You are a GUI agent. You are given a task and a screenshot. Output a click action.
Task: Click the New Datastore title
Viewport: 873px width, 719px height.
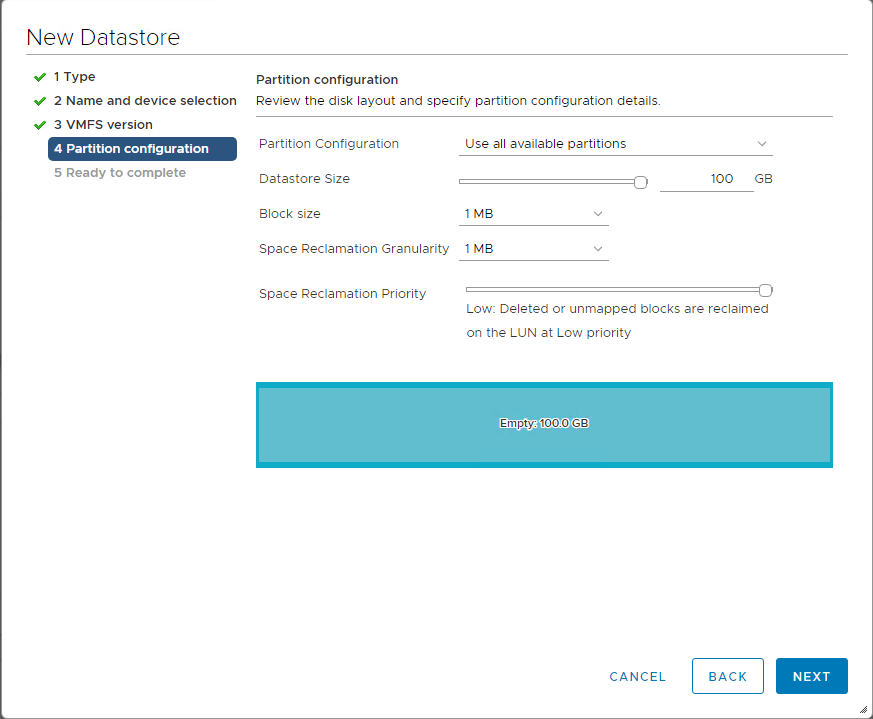click(103, 37)
